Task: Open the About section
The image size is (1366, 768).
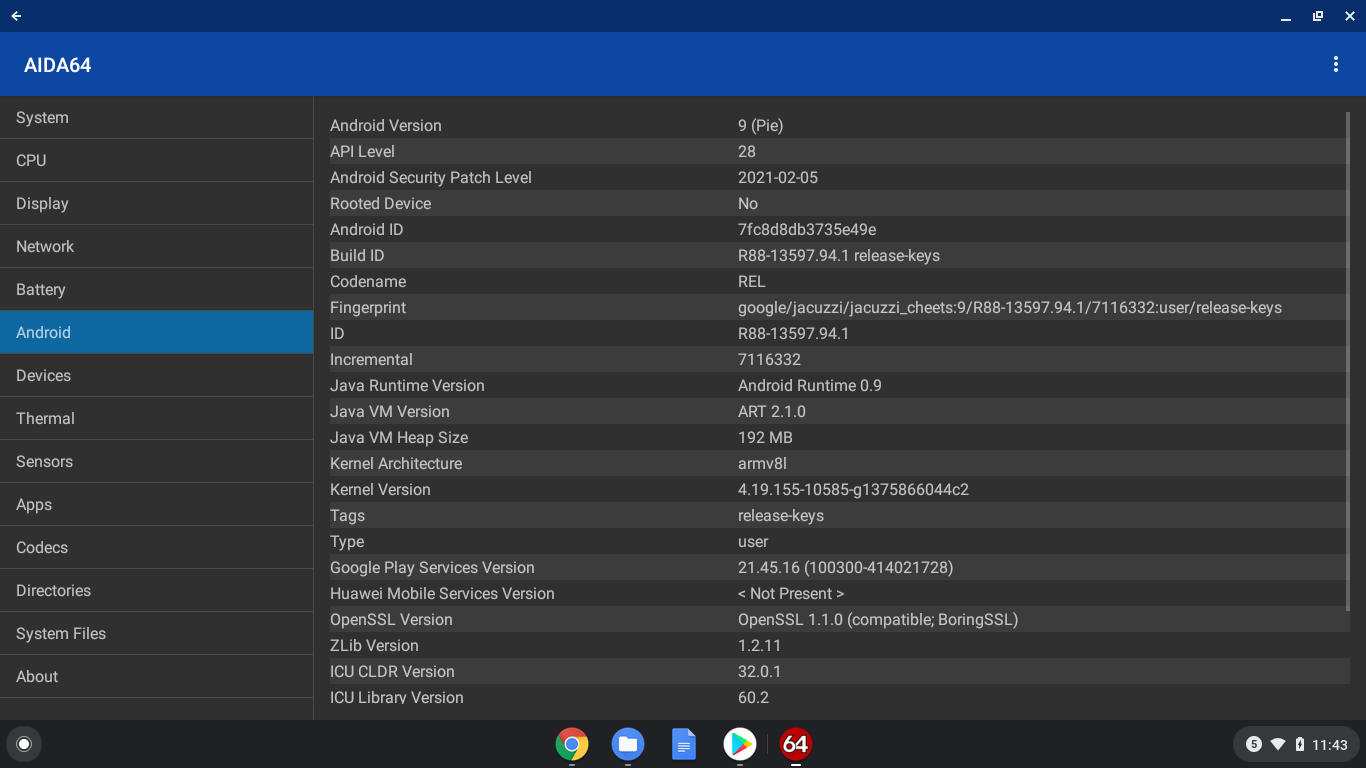Action: coord(157,676)
